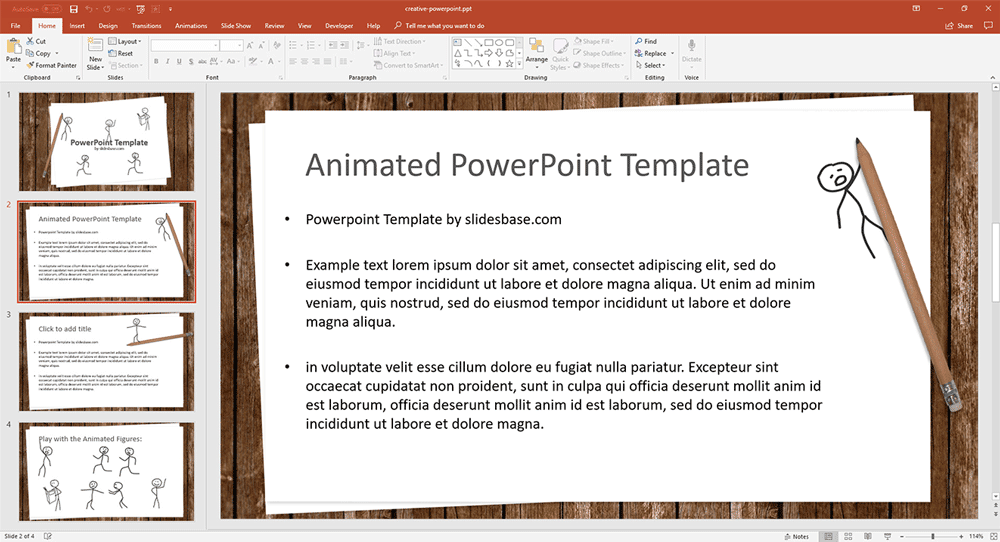Click the Zoom out minus button
1000x542 pixels.
click(x=902, y=536)
